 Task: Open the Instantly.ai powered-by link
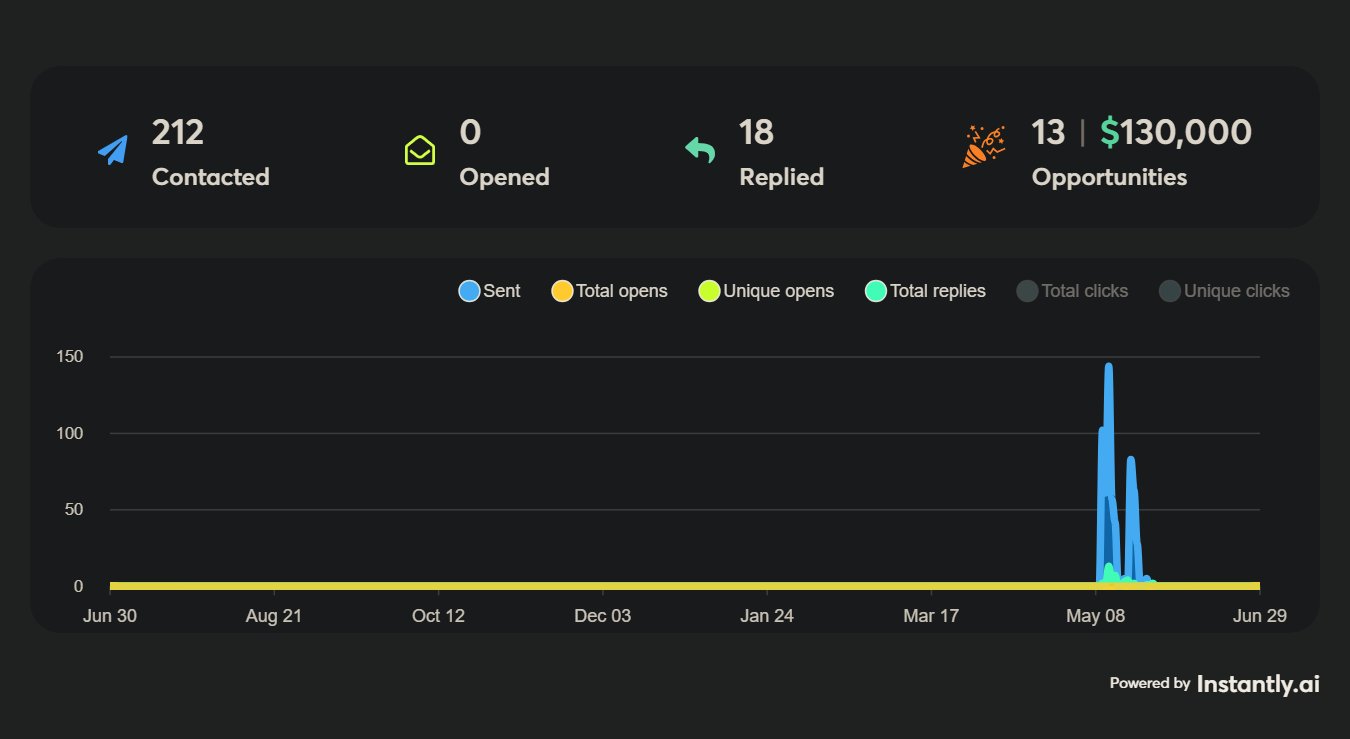[x=1258, y=684]
